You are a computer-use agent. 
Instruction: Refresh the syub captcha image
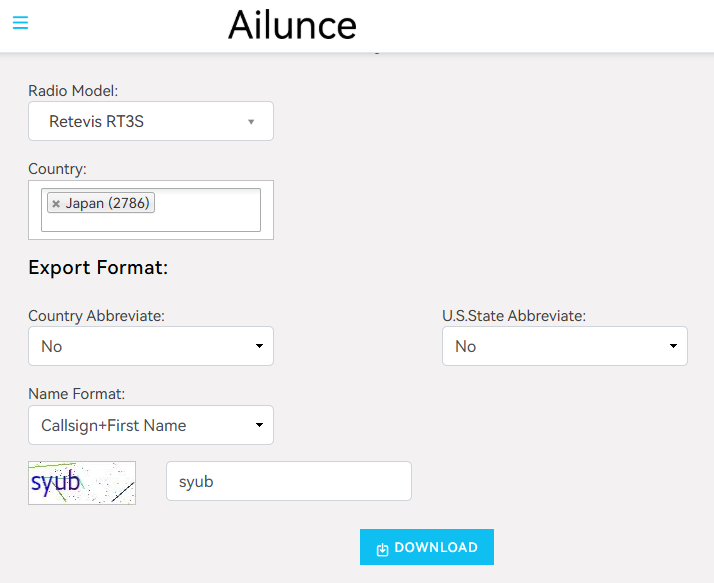point(82,483)
